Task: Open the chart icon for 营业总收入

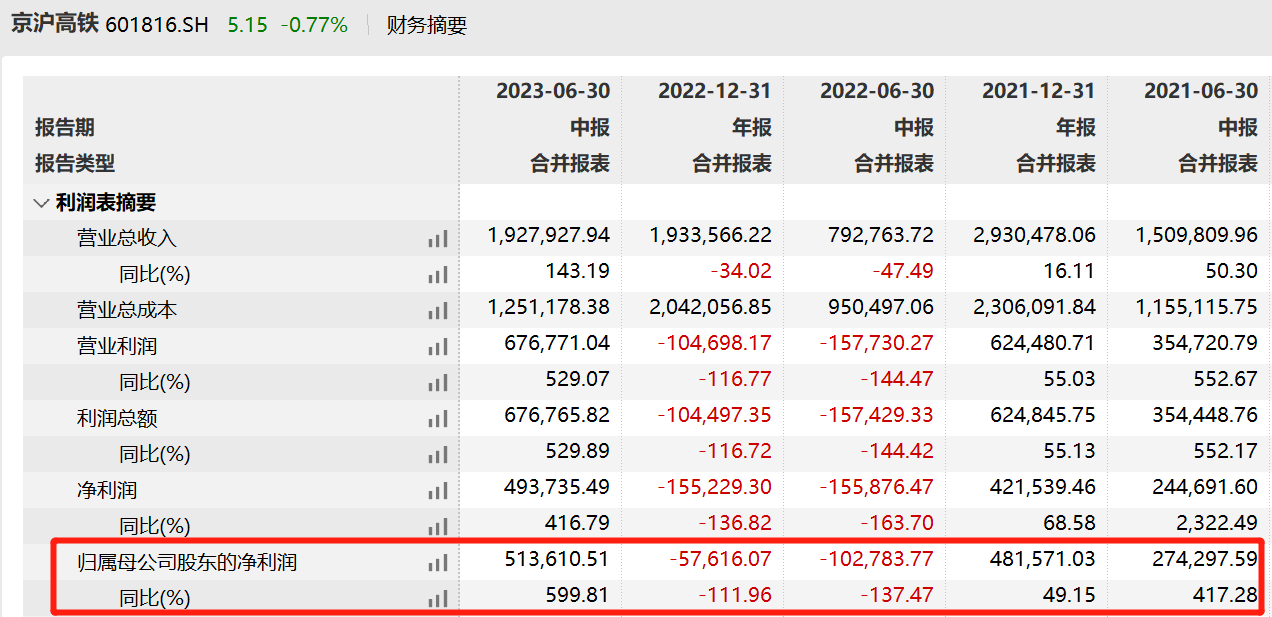Action: point(437,238)
